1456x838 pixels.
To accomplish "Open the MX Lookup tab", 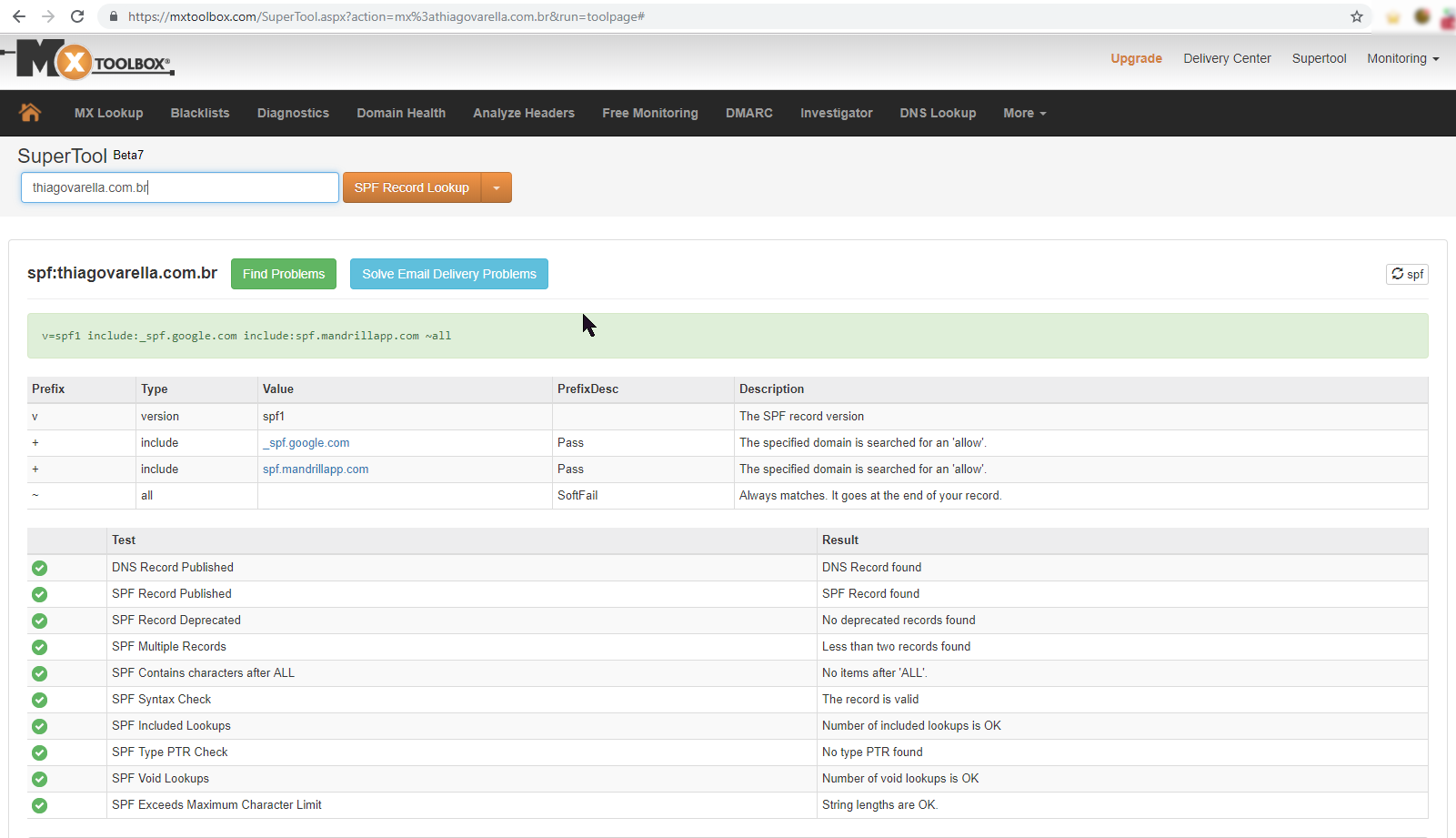I will 109,113.
